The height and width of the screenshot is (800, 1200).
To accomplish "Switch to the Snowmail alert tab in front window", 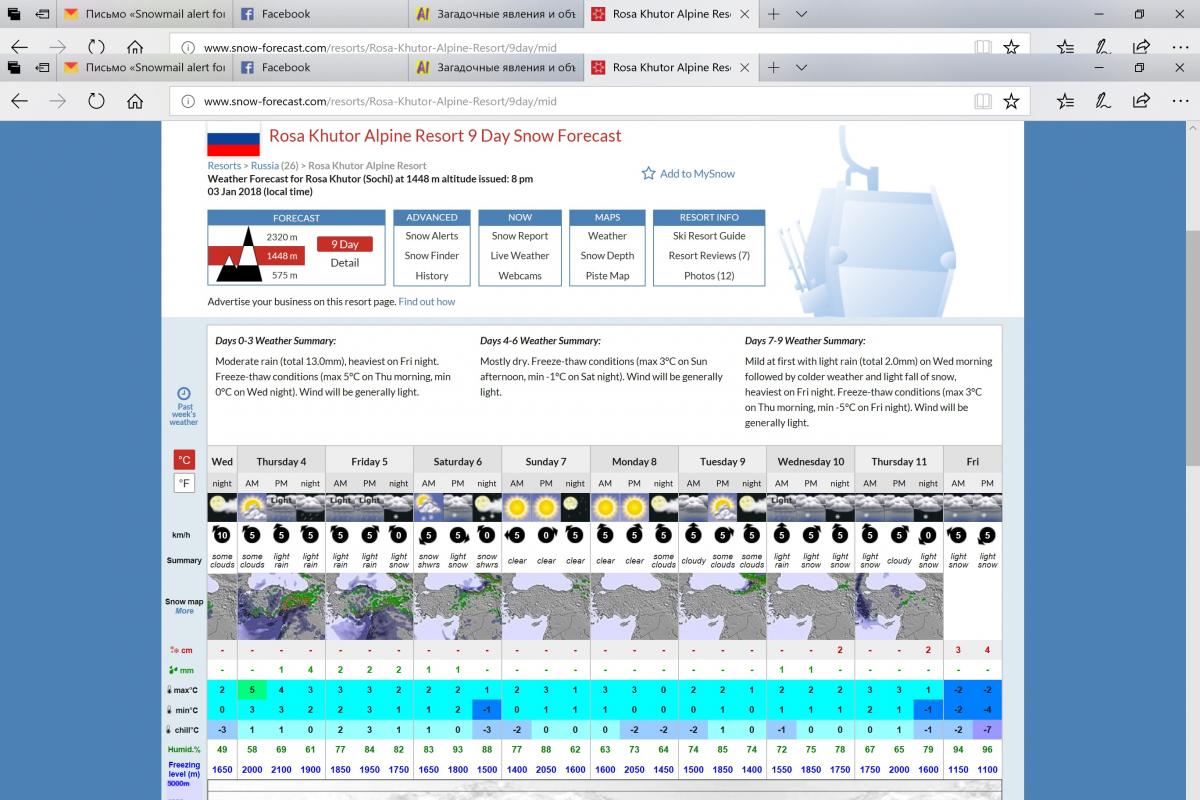I will click(x=143, y=67).
